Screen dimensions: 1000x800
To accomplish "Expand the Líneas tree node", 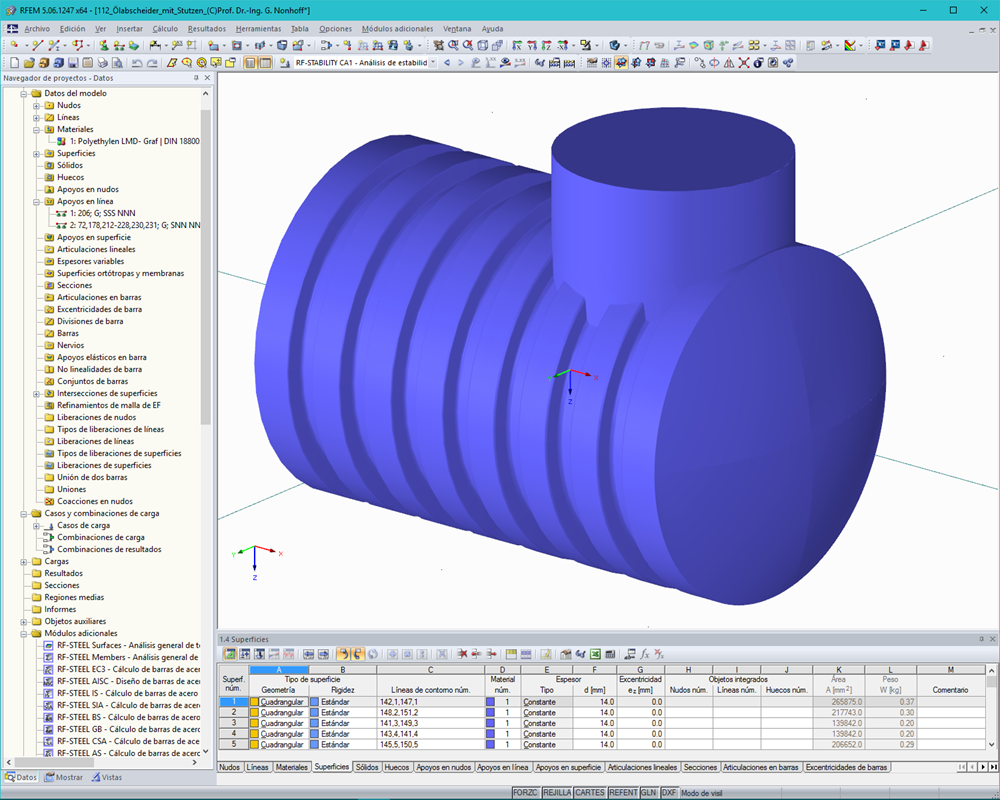I will point(36,117).
